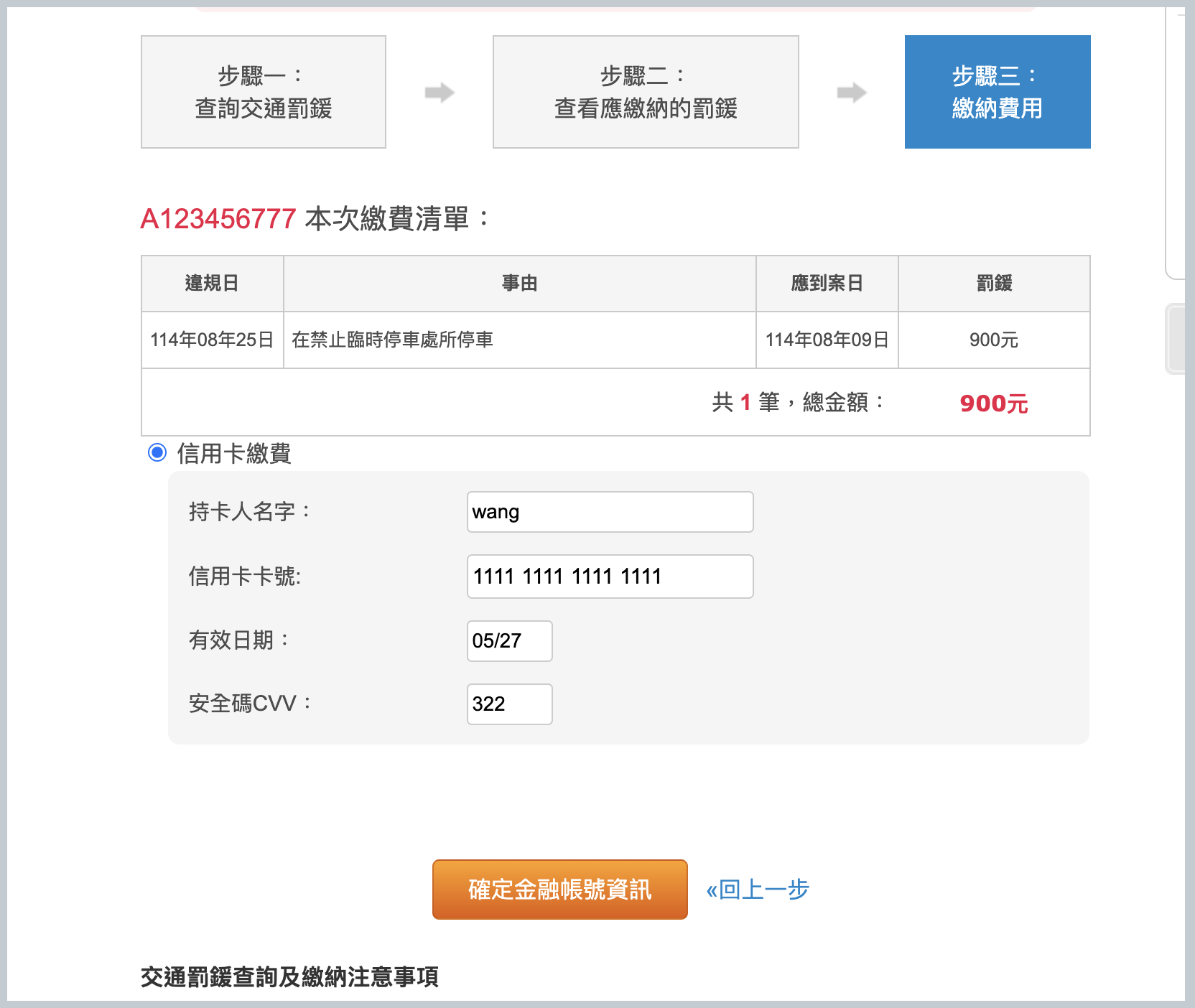This screenshot has width=1195, height=1008.
Task: Focus the 安全碼CVV input field
Action: pos(509,704)
